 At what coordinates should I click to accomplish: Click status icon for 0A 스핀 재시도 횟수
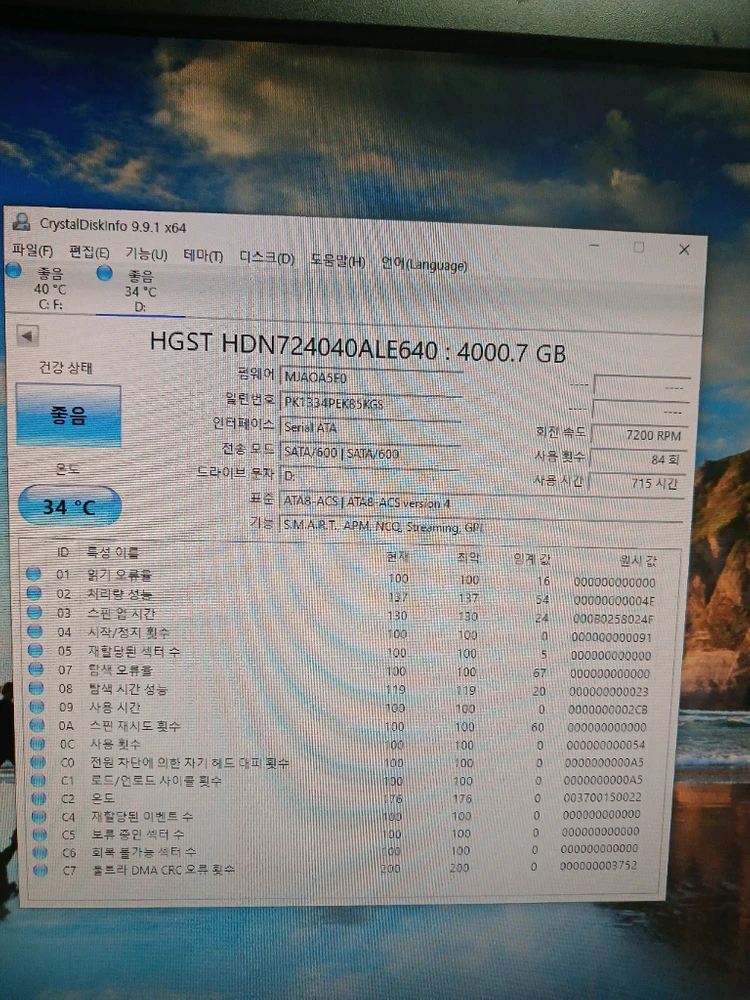pos(37,725)
